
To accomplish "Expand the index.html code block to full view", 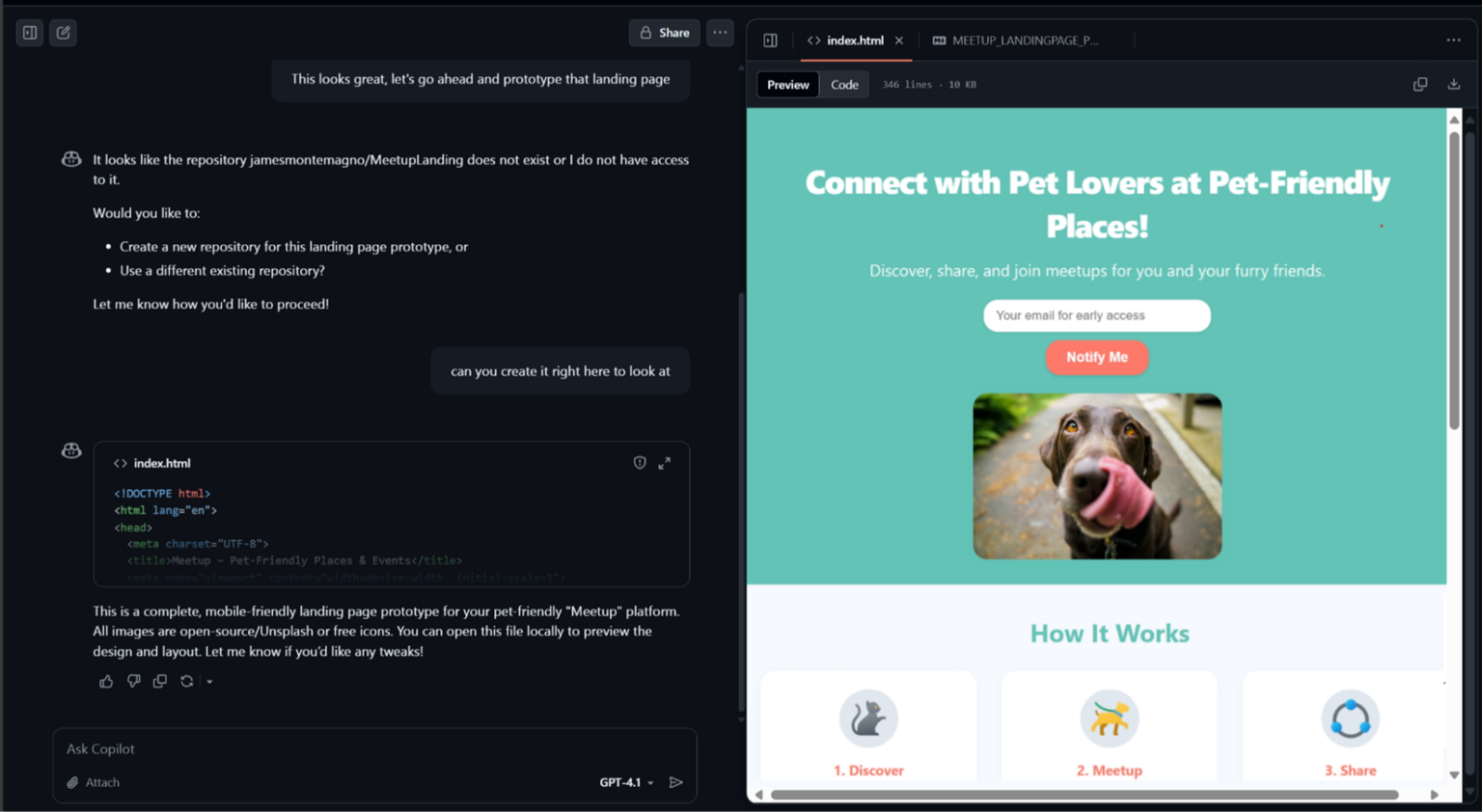I will click(665, 464).
